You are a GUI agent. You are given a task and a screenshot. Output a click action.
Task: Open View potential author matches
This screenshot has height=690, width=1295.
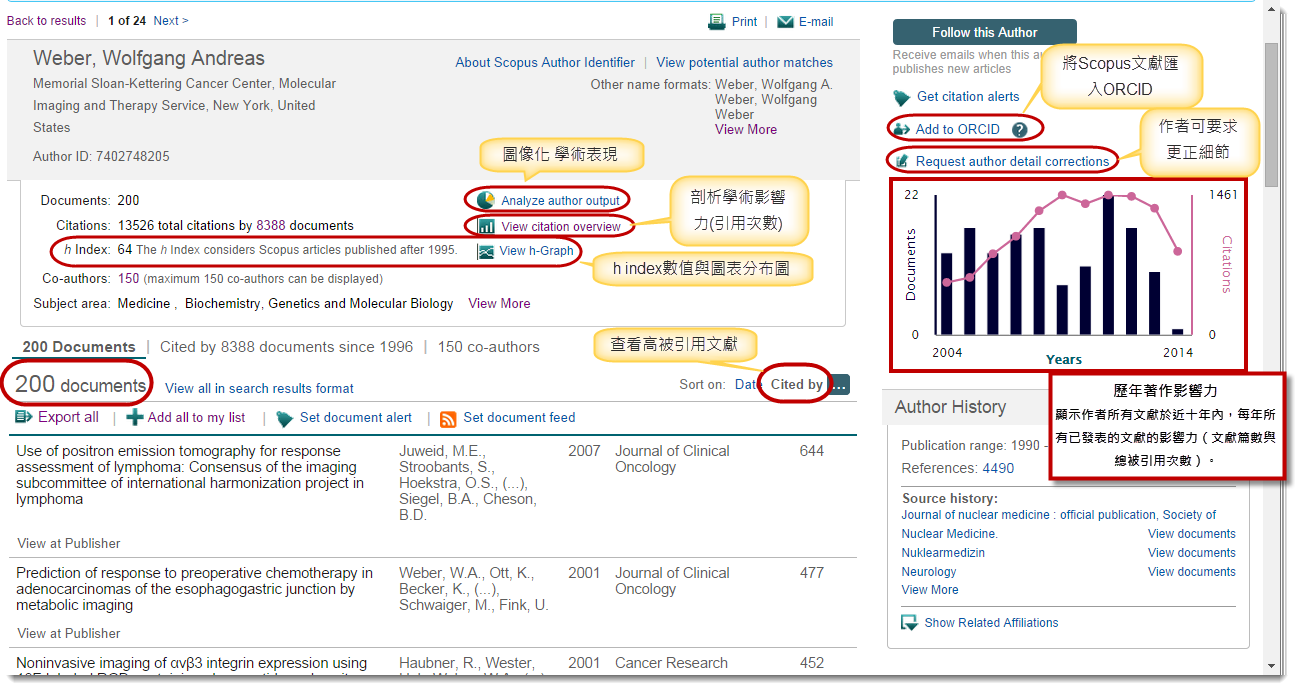(744, 62)
